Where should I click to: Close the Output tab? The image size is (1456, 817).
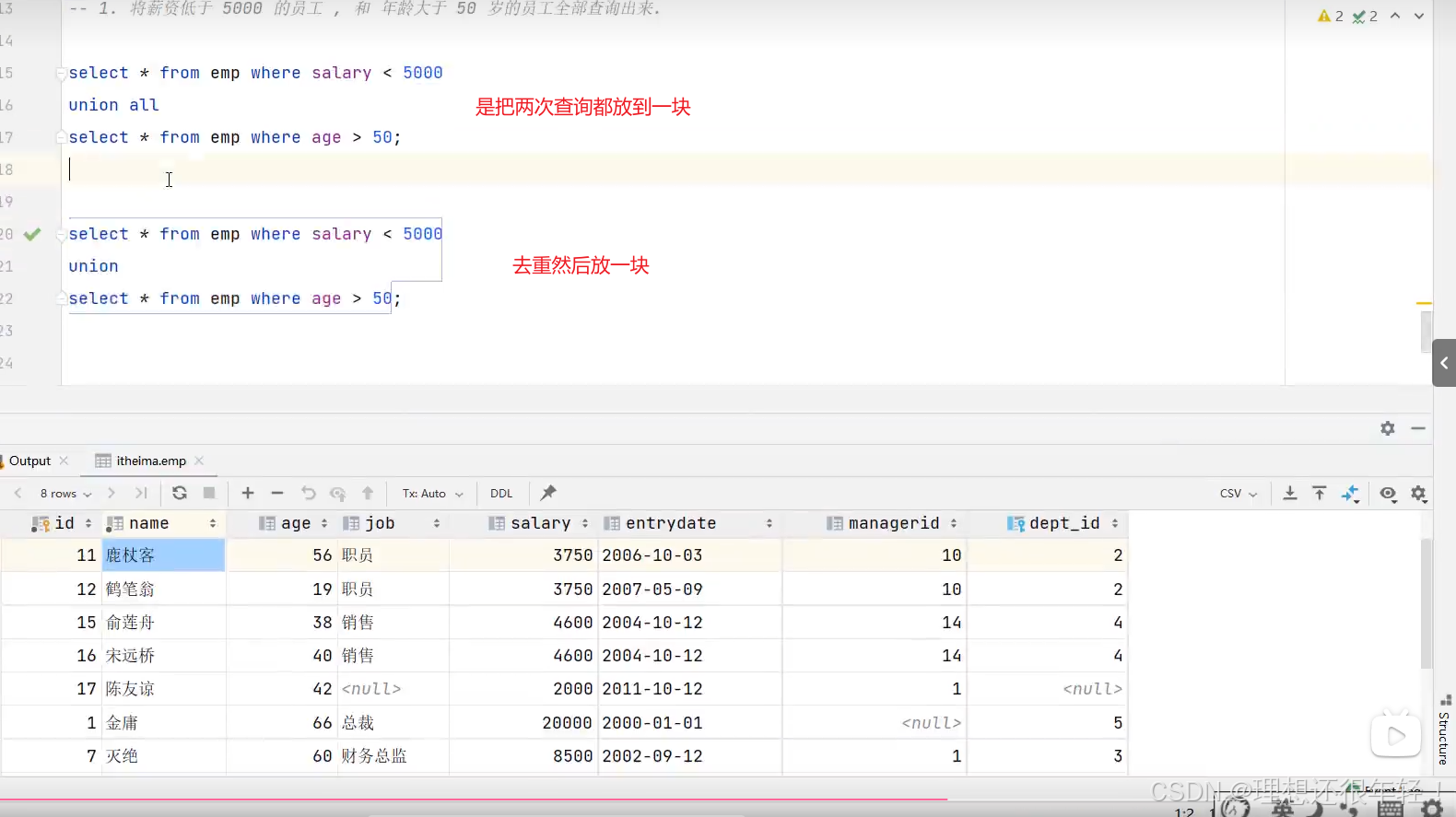coord(65,461)
